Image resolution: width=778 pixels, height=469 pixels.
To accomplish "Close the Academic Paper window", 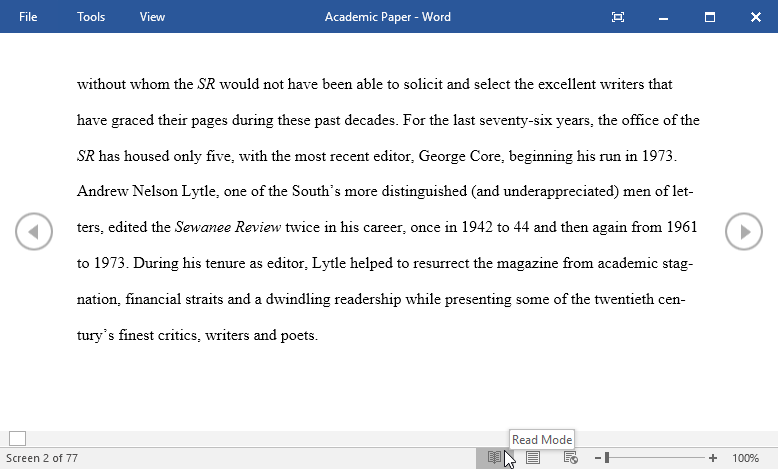I will click(756, 17).
